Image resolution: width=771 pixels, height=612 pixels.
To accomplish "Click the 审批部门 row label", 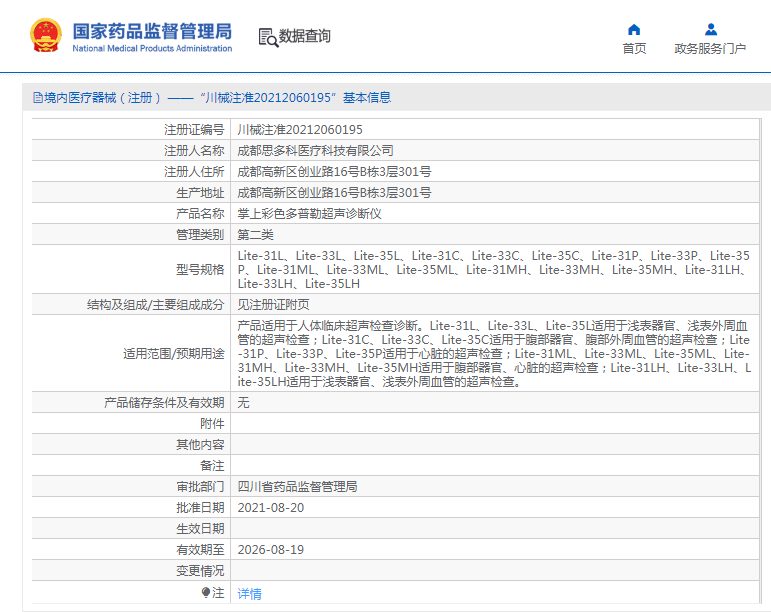I will [x=200, y=487].
